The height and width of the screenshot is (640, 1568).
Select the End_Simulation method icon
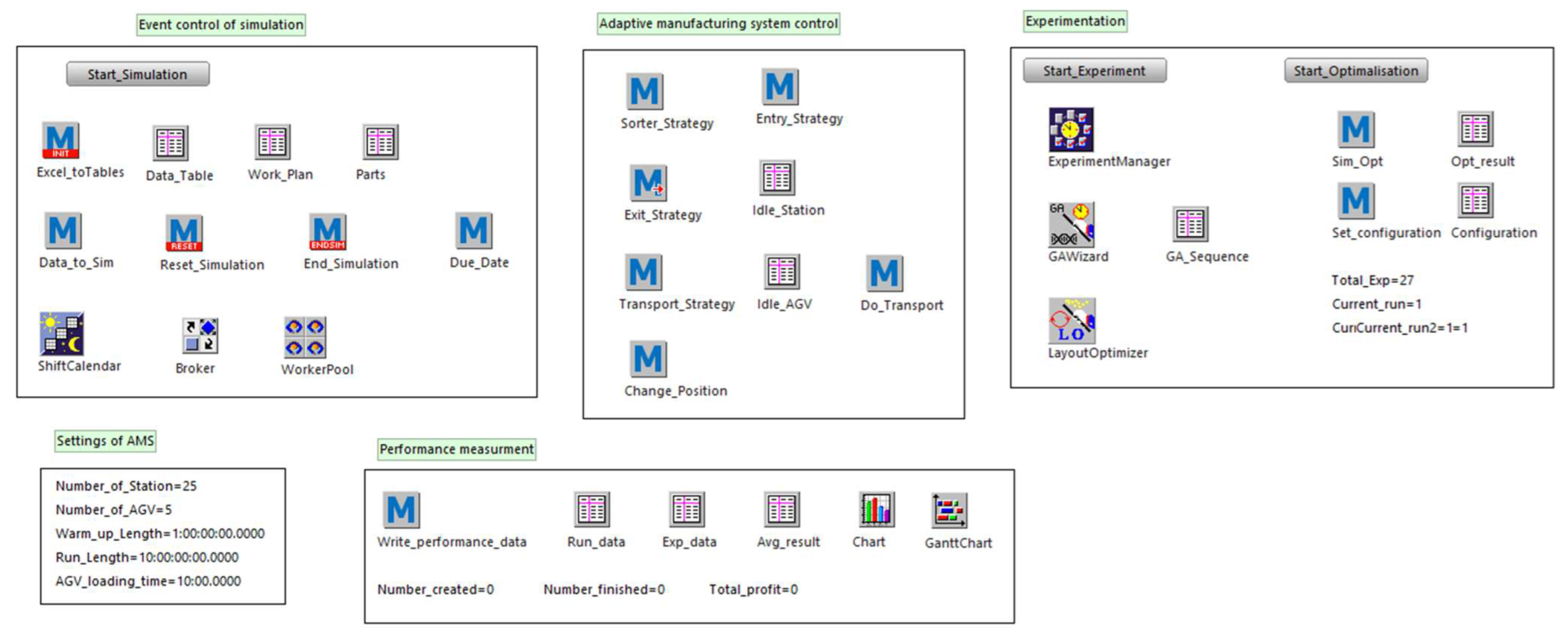[328, 231]
